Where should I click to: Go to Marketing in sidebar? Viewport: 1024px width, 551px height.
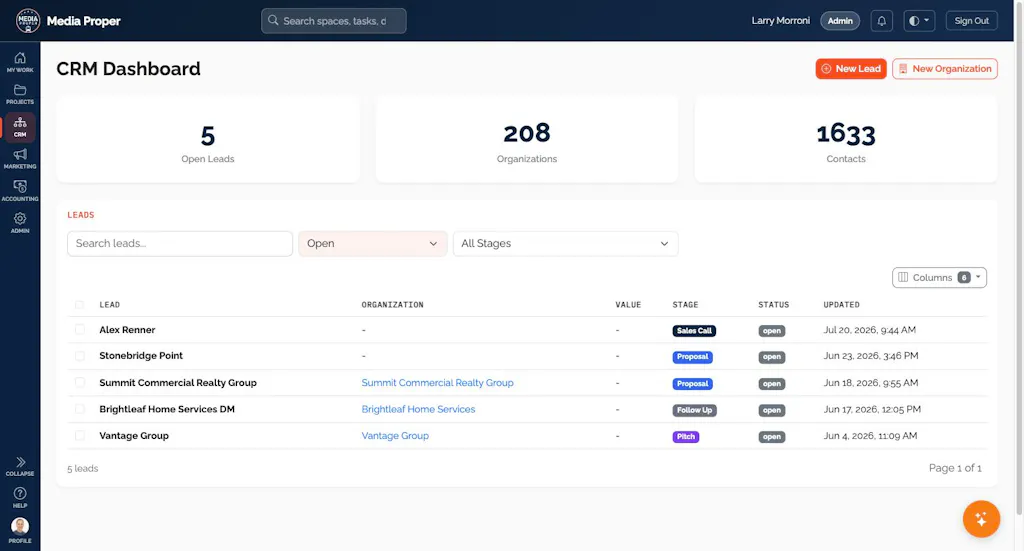20,159
